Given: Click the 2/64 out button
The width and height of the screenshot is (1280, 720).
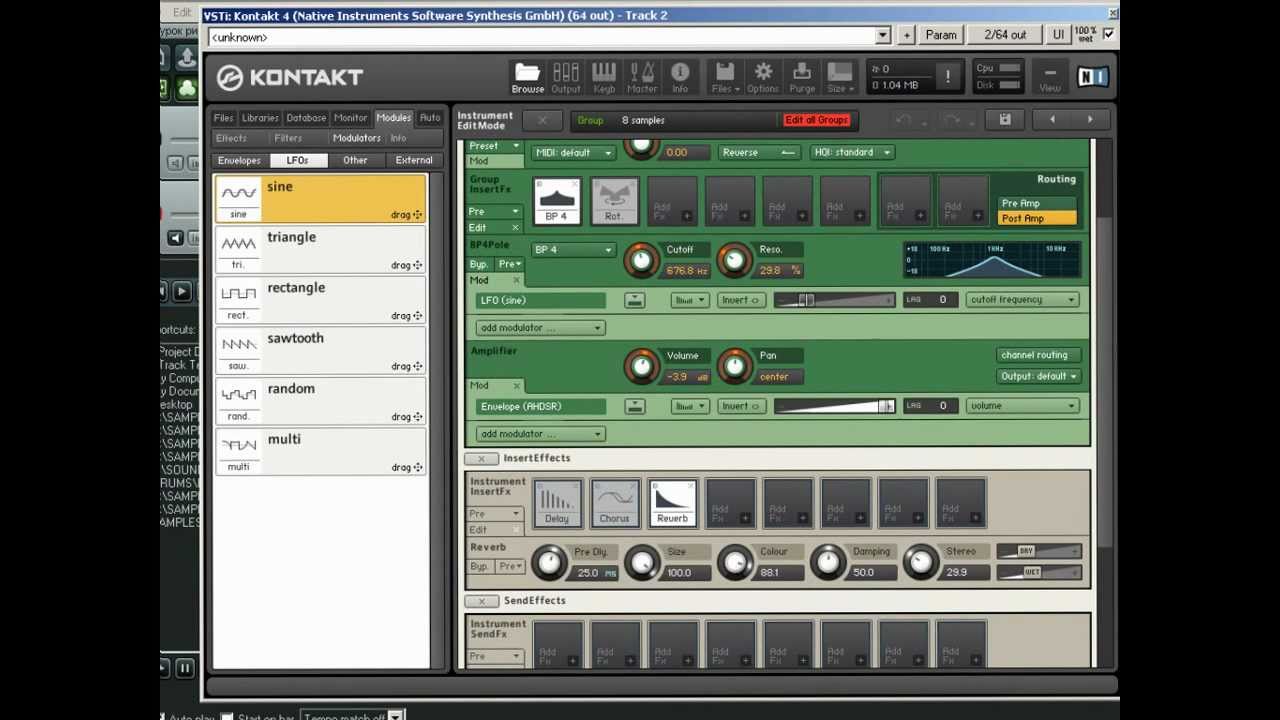Looking at the screenshot, I should point(1005,35).
